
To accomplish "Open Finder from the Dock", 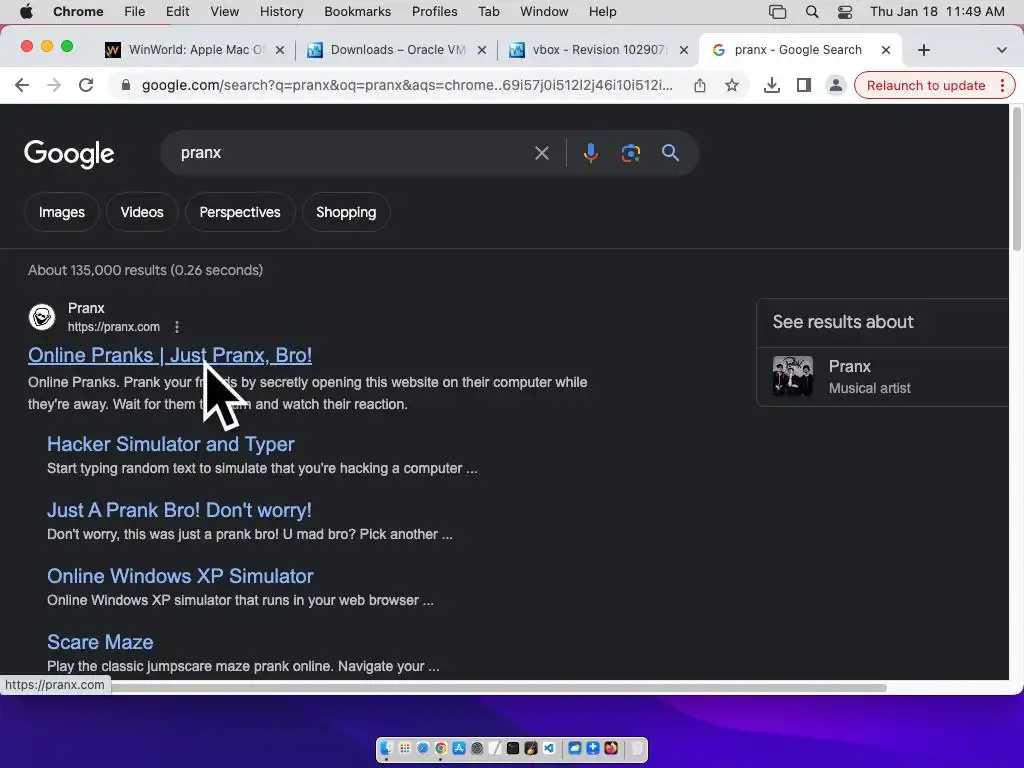I will (x=387, y=748).
